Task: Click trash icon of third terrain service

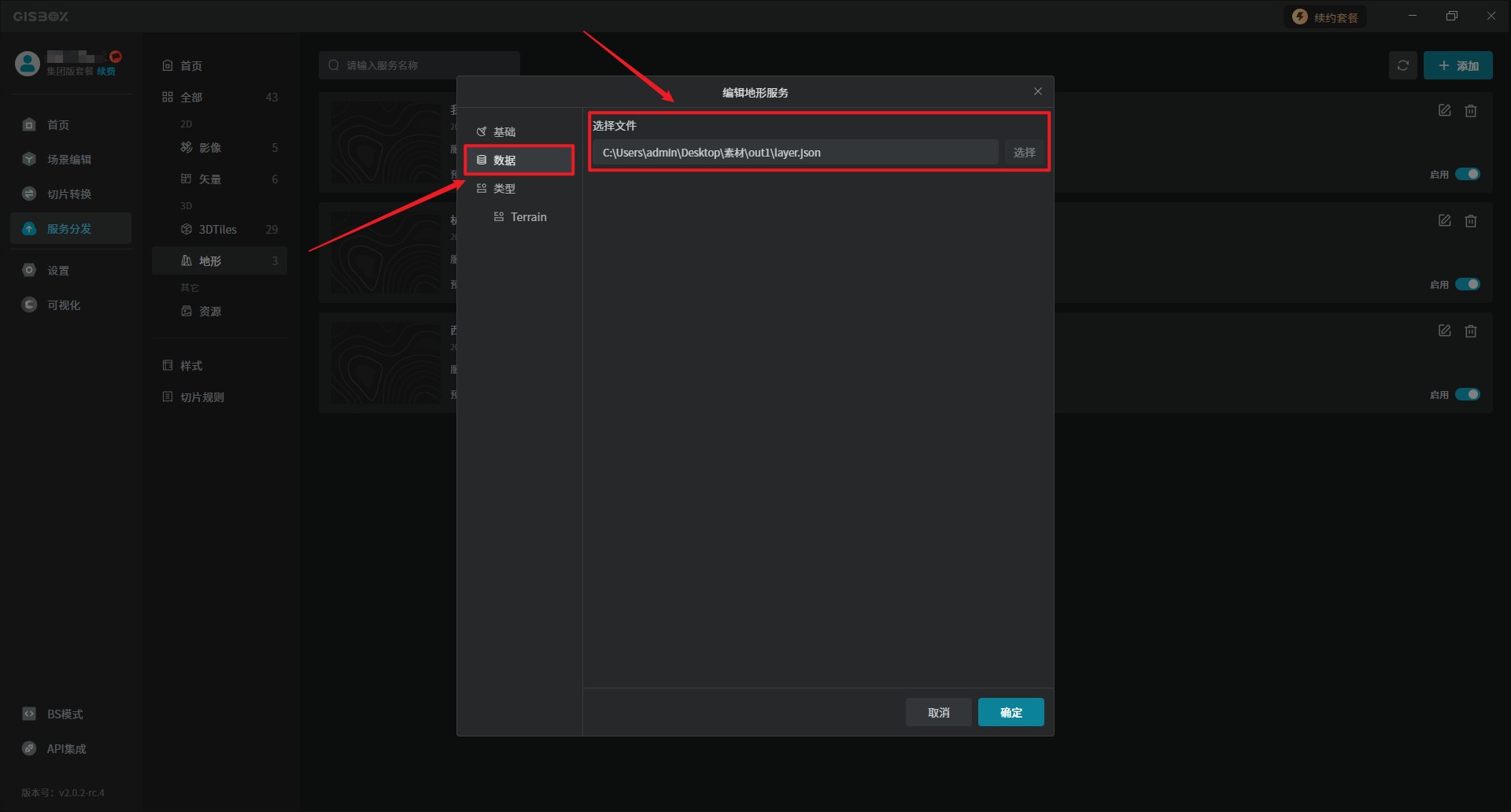Action: pyautogui.click(x=1470, y=331)
